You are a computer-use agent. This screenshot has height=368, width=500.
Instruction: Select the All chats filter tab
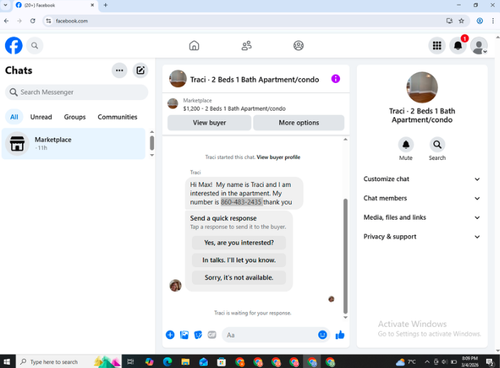coord(14,117)
